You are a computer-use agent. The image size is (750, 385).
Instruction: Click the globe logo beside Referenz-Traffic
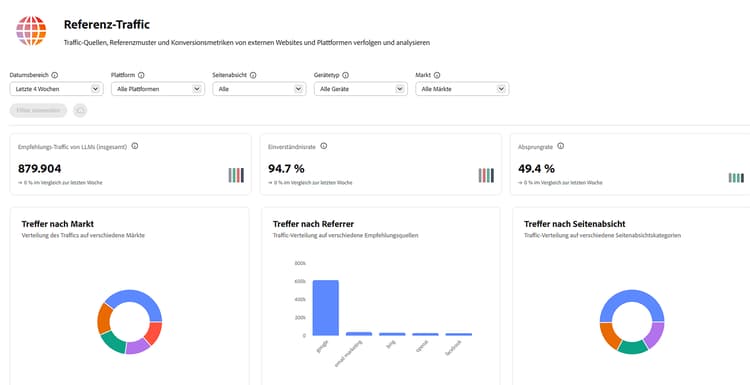point(31,31)
